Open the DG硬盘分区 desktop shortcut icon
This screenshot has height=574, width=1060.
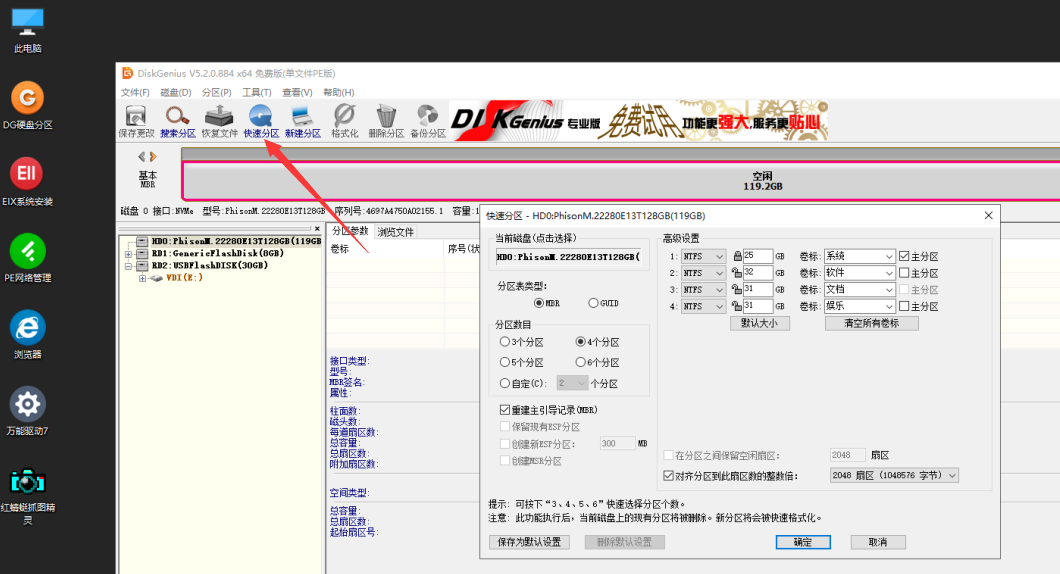[27, 98]
